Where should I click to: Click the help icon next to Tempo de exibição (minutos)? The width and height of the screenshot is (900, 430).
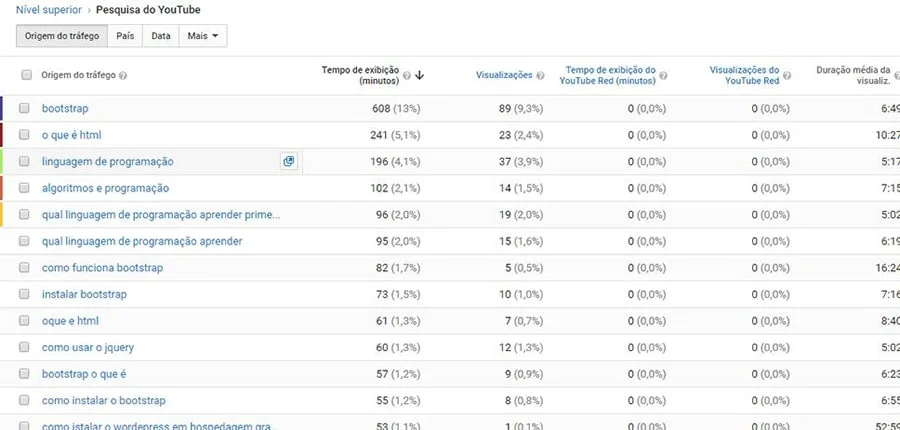(407, 75)
